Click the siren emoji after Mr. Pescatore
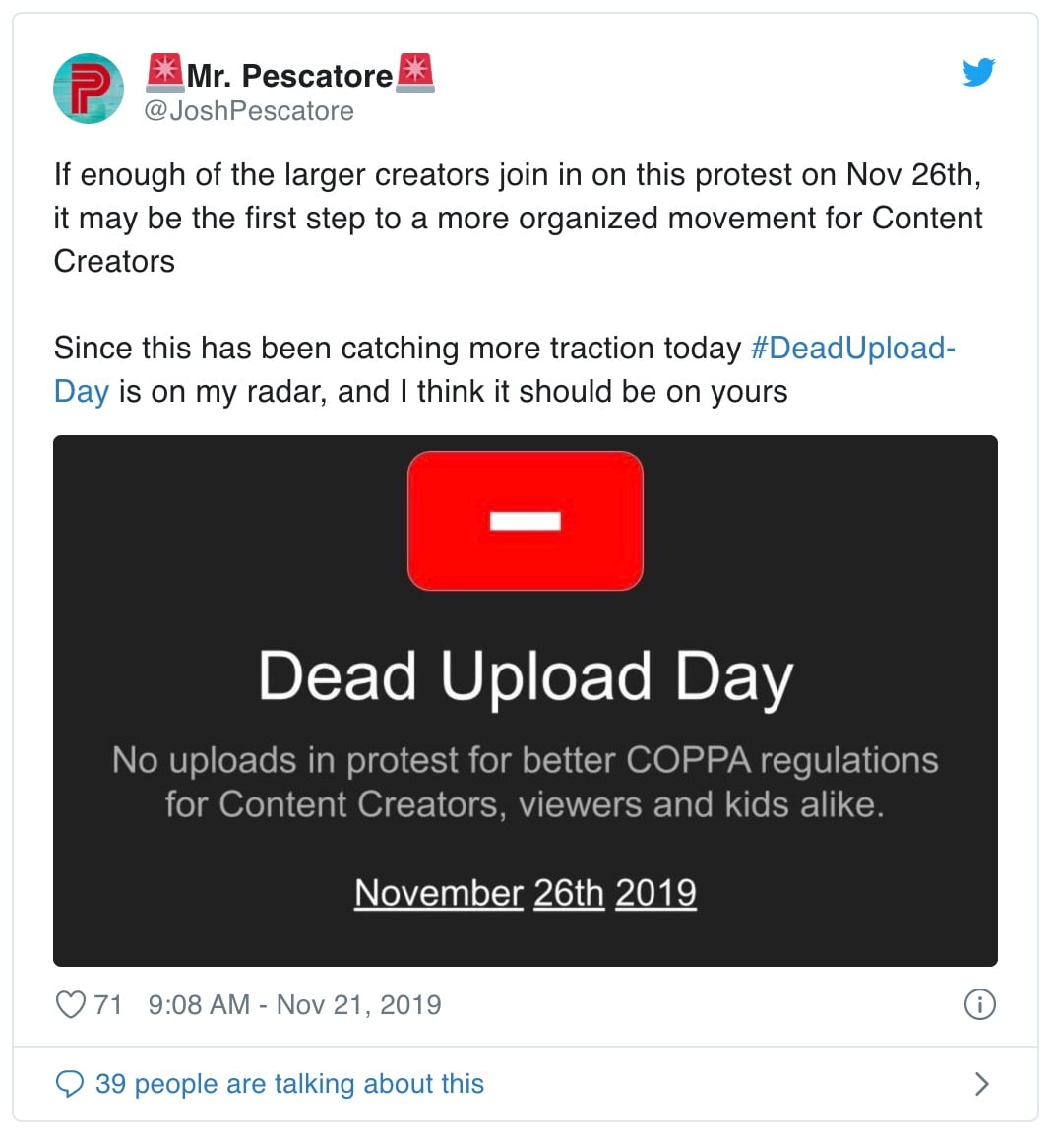Image resolution: width=1057 pixels, height=1148 pixels. coord(415,73)
